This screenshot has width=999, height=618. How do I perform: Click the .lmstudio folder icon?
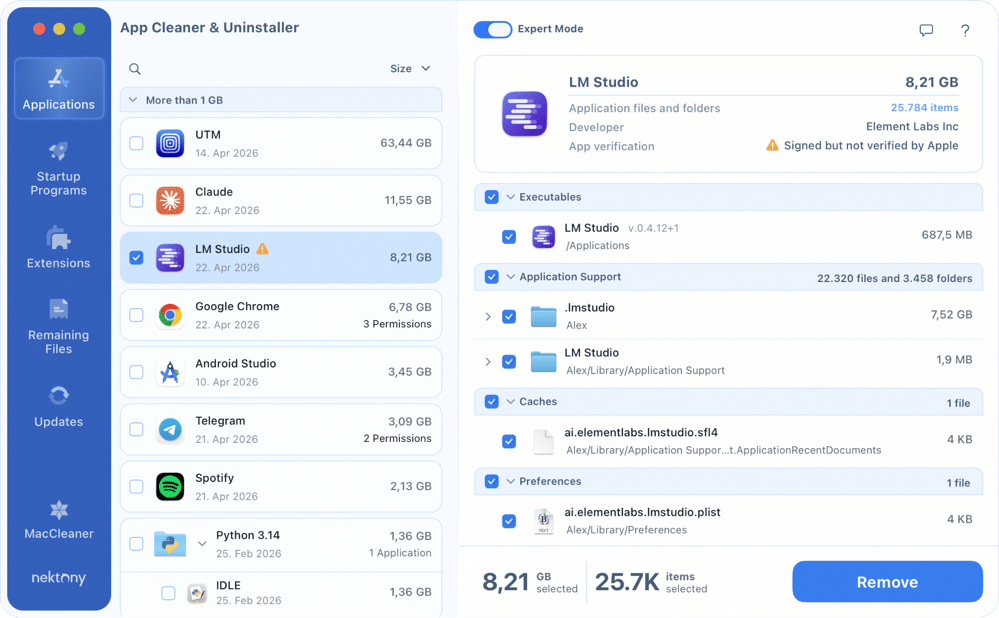click(543, 316)
